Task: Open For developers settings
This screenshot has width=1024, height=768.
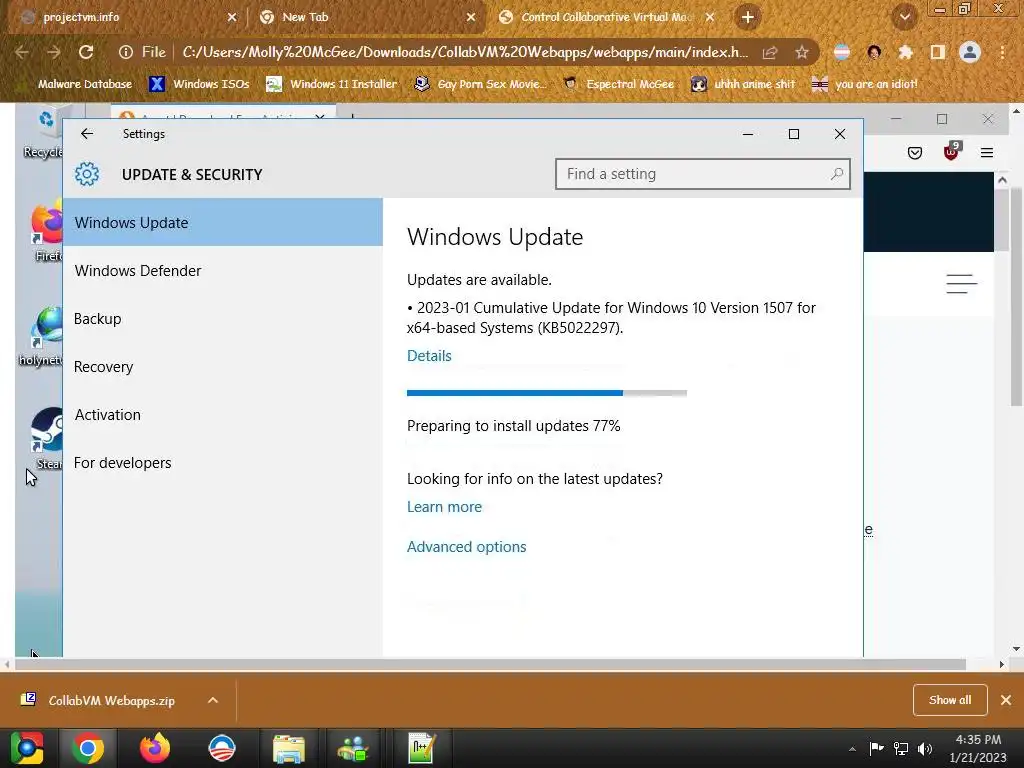Action: [223, 462]
